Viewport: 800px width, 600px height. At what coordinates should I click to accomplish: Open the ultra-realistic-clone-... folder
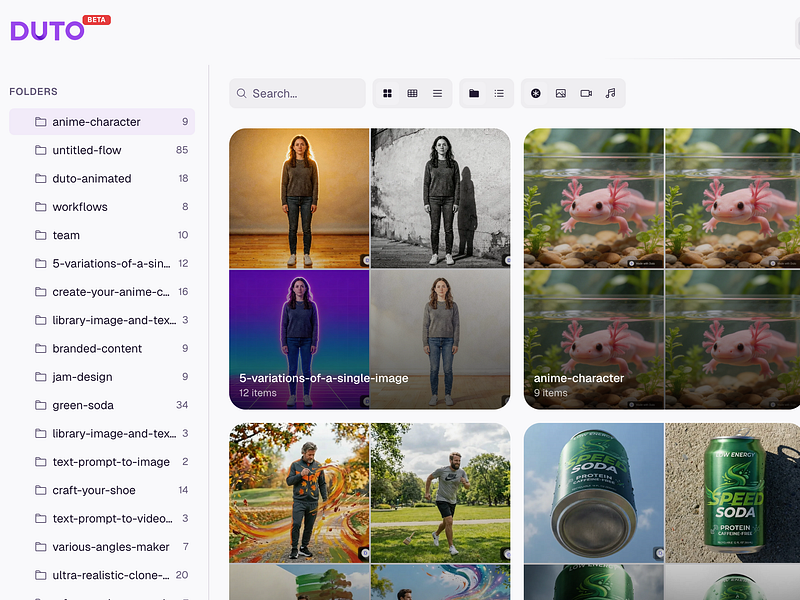coord(102,575)
